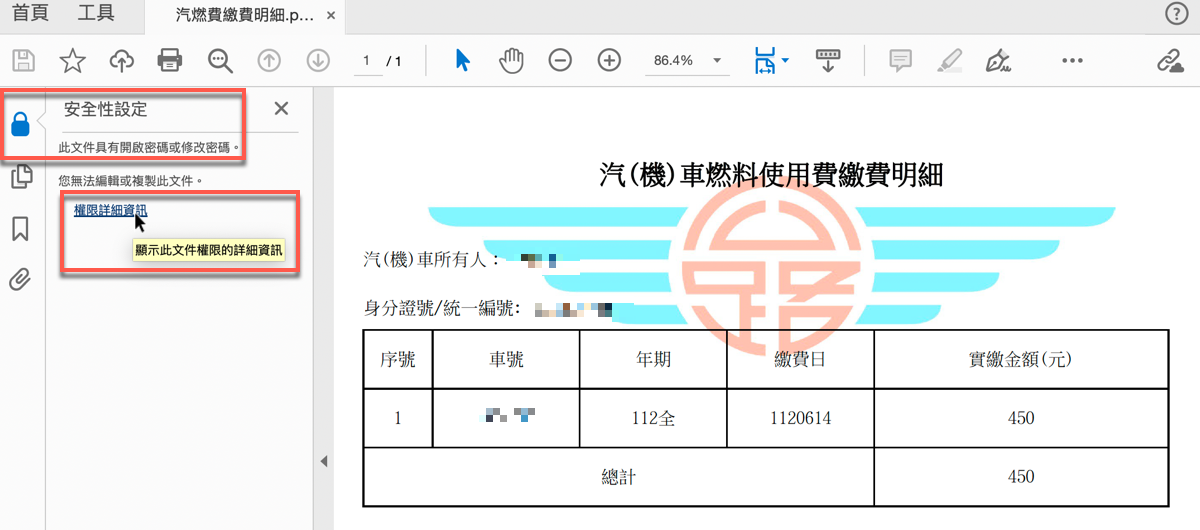Zoom in with plus icon
The width and height of the screenshot is (1200, 530).
click(x=609, y=61)
